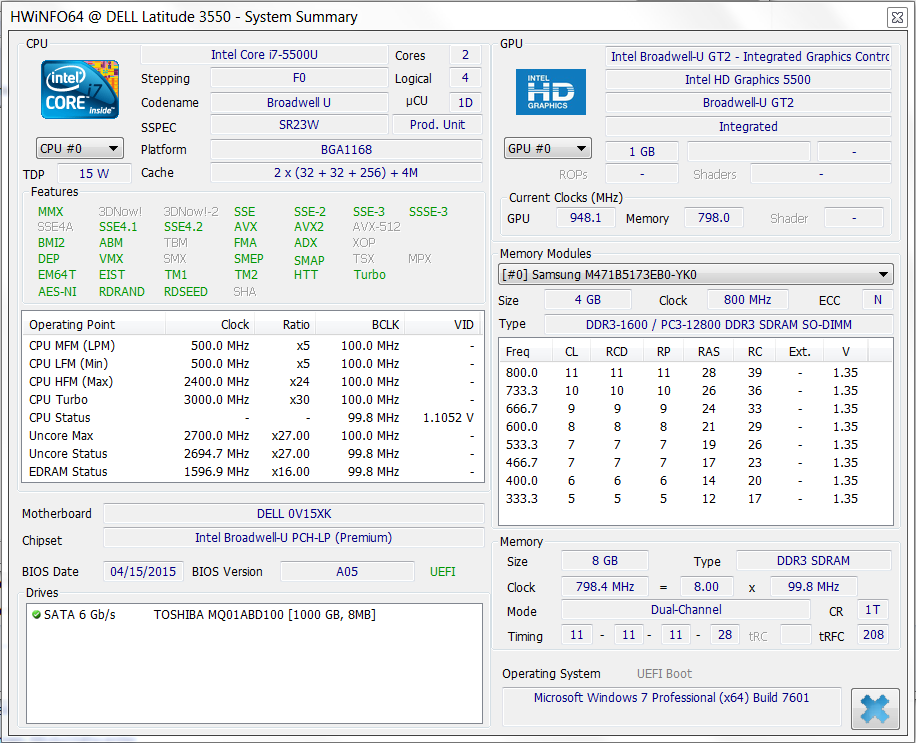Click the Motherboard value DELL 0V15XK

294,513
